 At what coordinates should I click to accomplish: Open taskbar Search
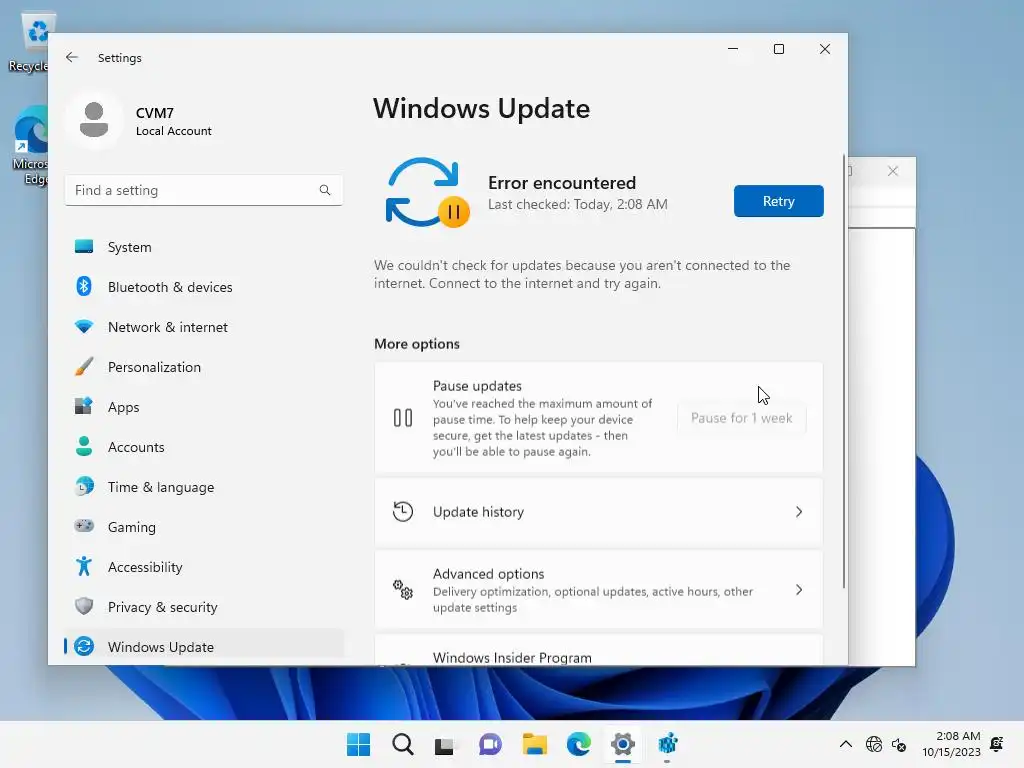[403, 744]
